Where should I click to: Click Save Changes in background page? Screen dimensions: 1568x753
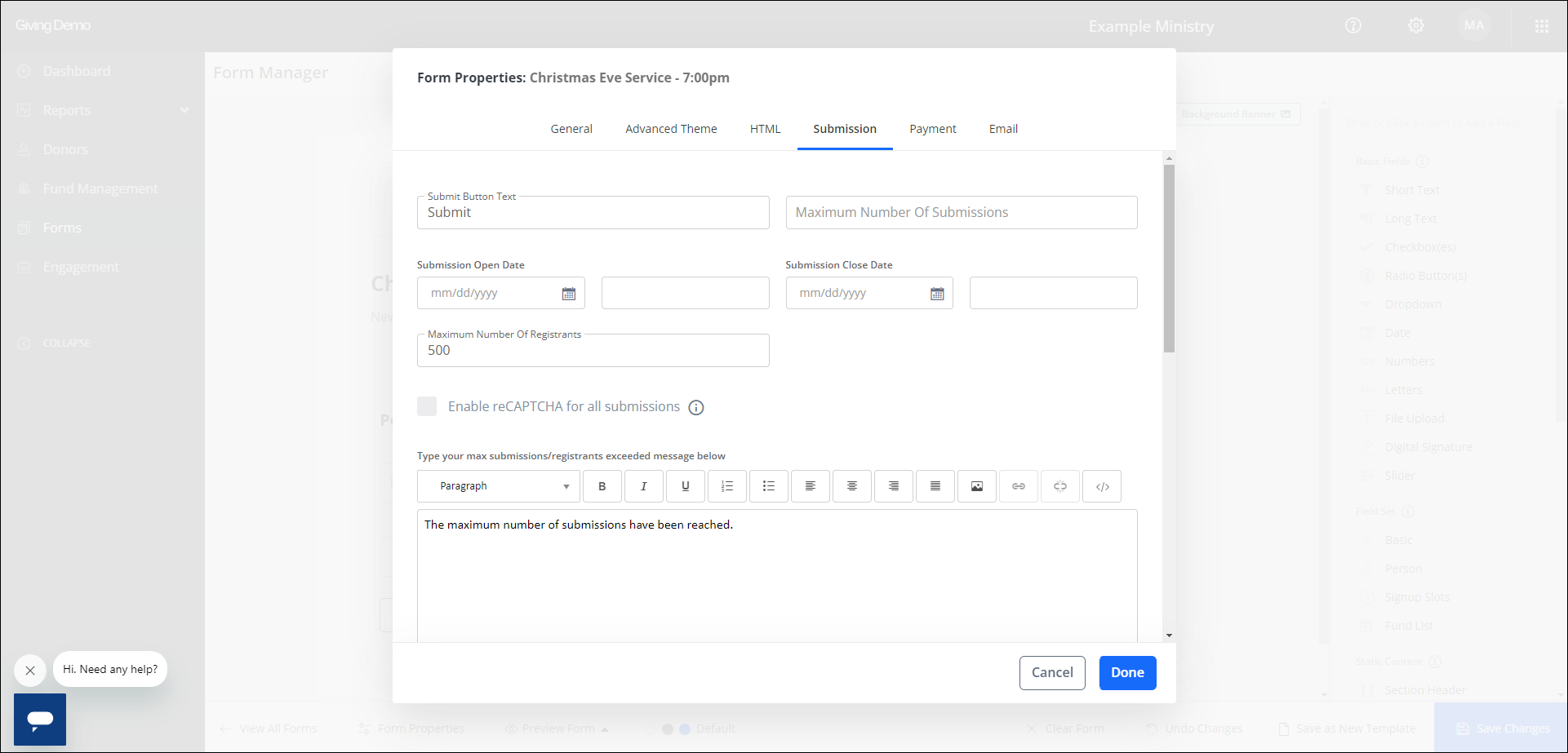click(x=1501, y=729)
